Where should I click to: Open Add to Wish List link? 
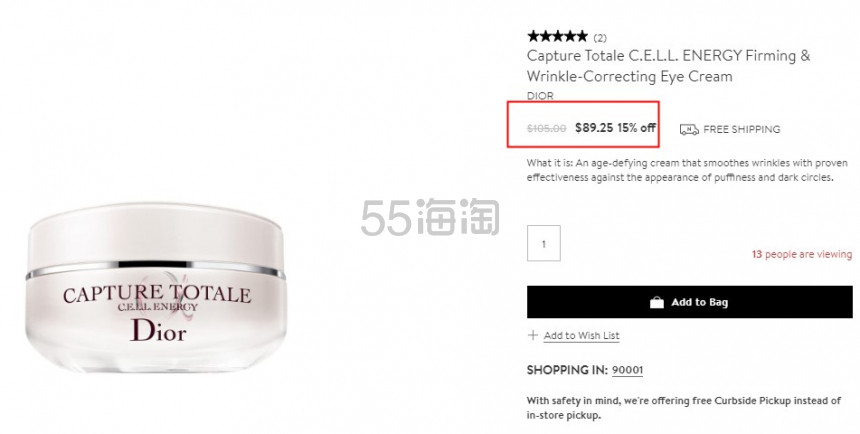tap(581, 335)
